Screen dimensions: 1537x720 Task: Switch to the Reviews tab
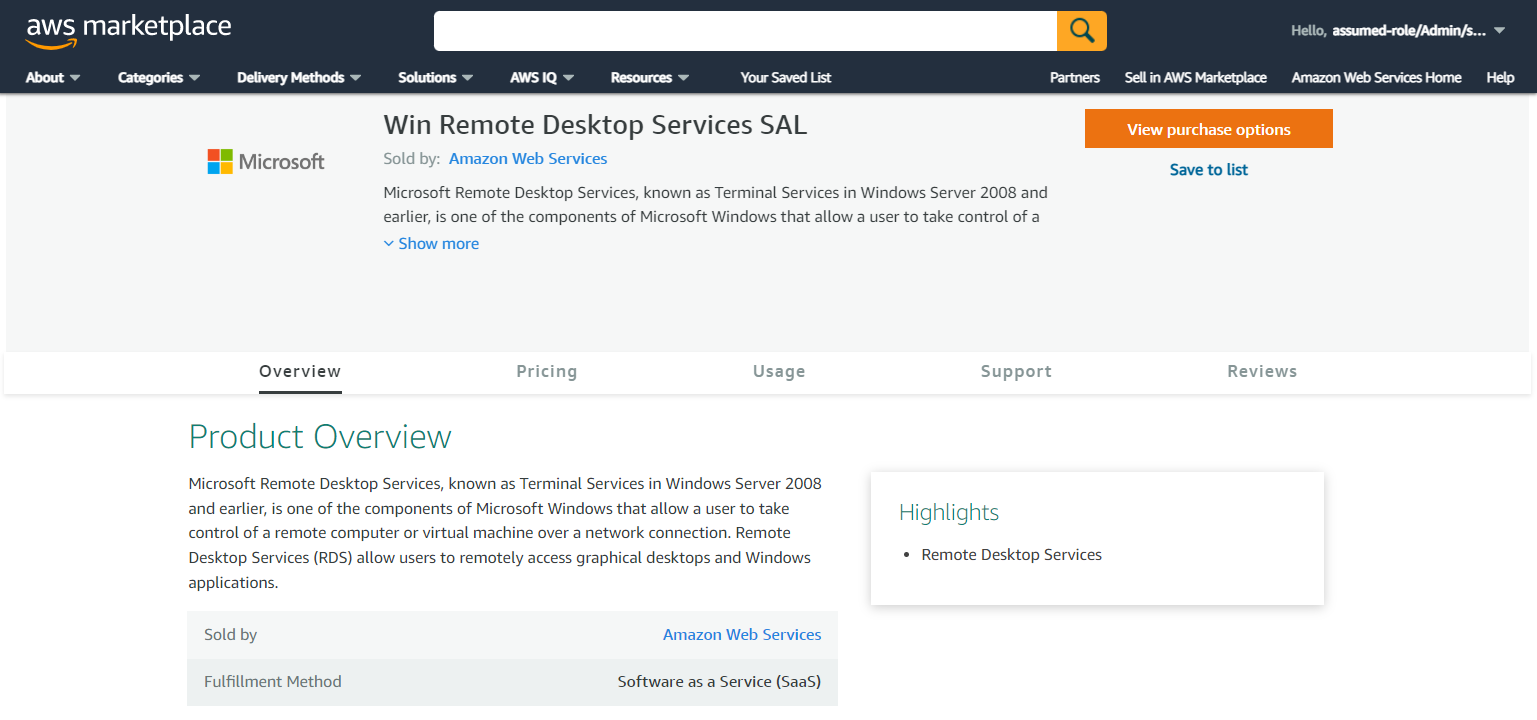click(x=1262, y=372)
